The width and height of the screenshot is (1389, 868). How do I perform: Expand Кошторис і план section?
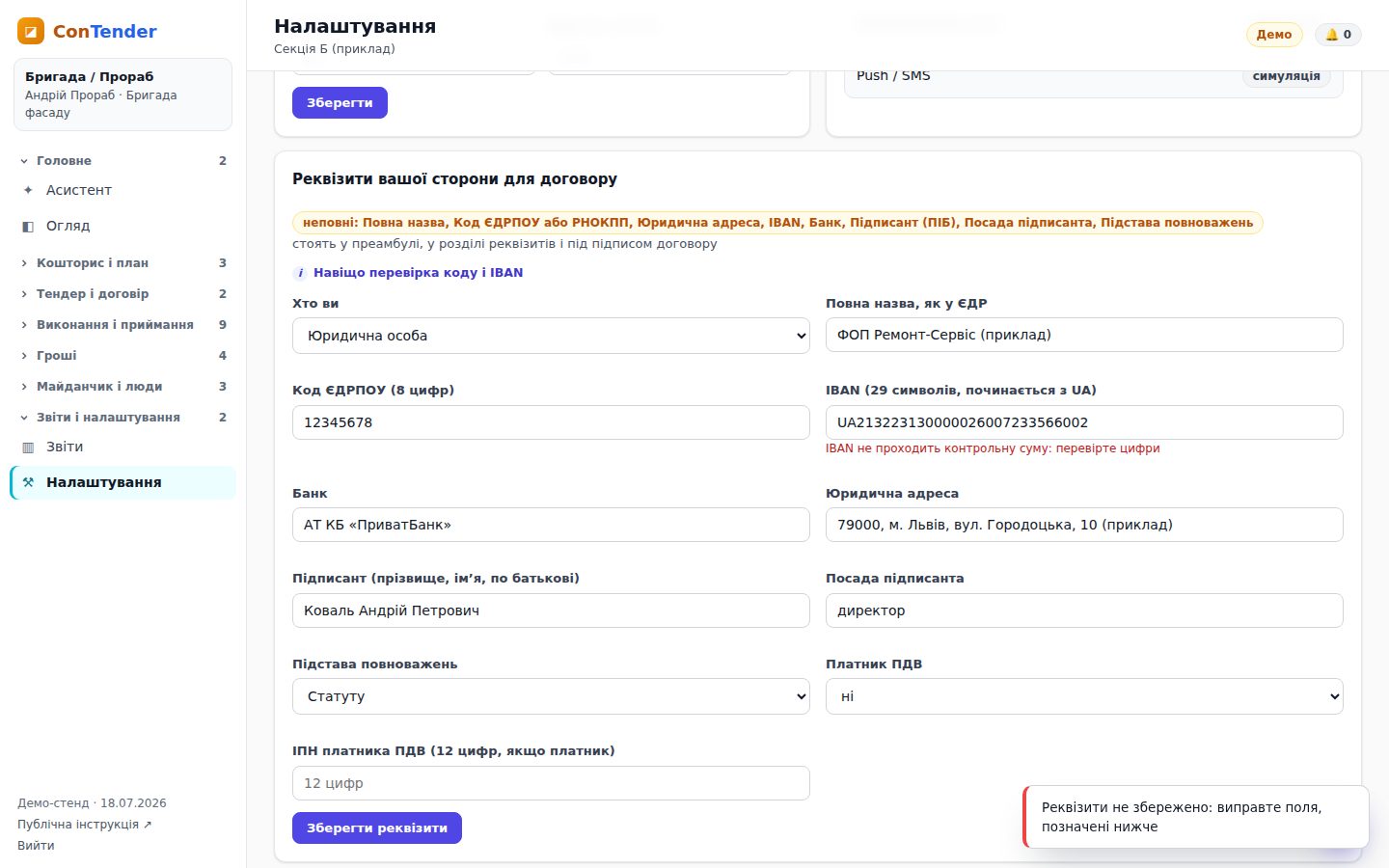click(123, 262)
